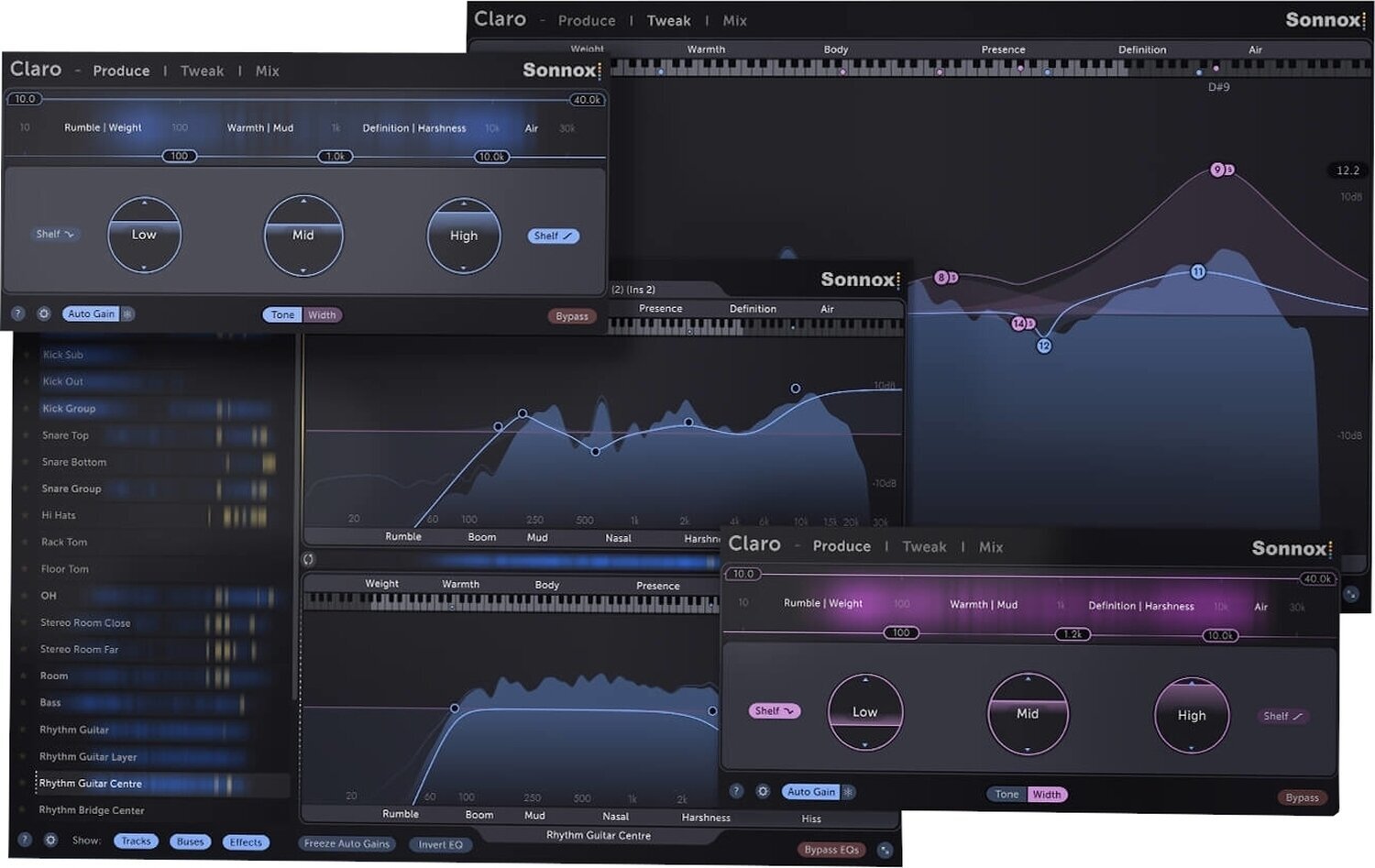Click Bypass EQs in the Mix window

point(831,850)
